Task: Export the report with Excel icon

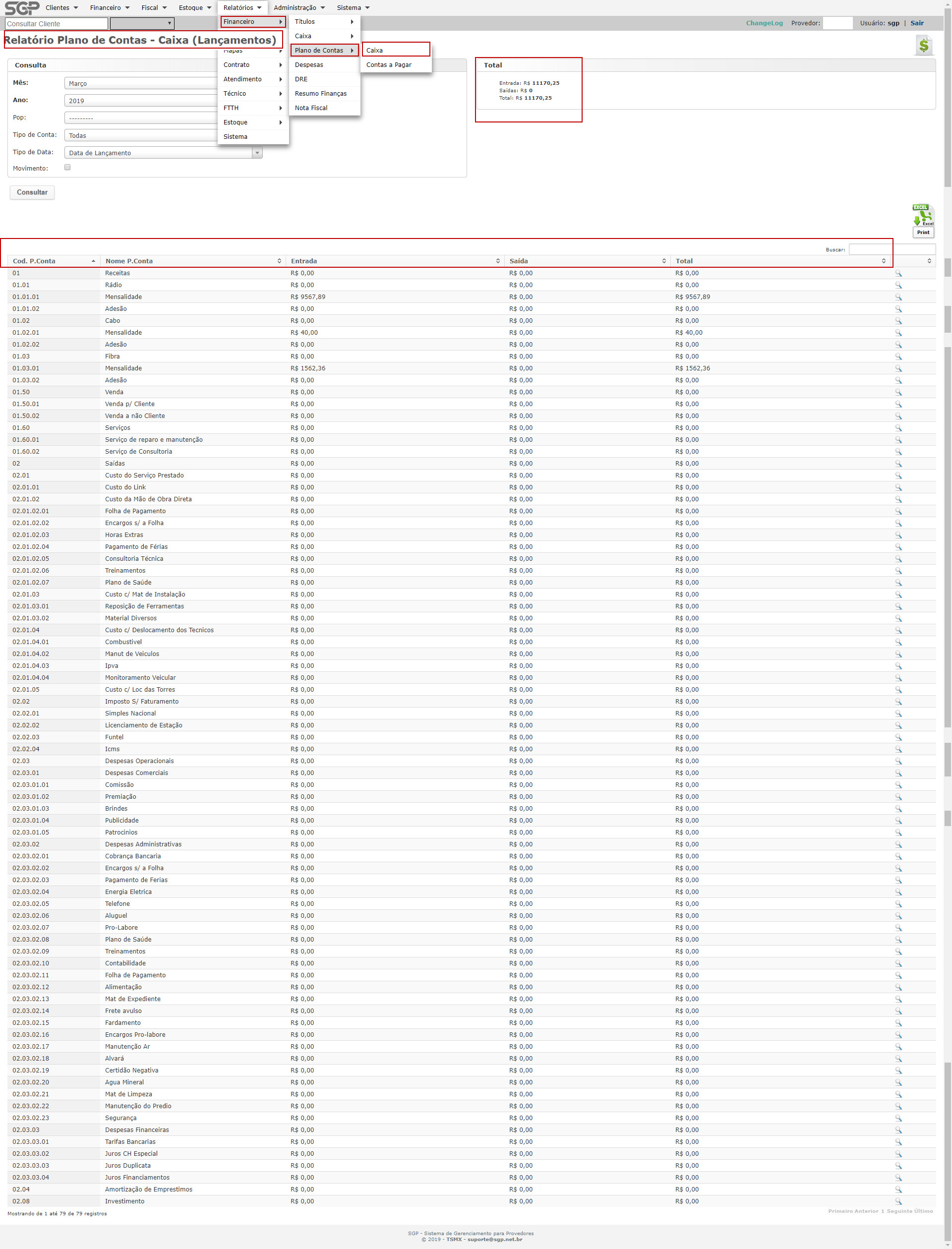Action: coord(923,215)
